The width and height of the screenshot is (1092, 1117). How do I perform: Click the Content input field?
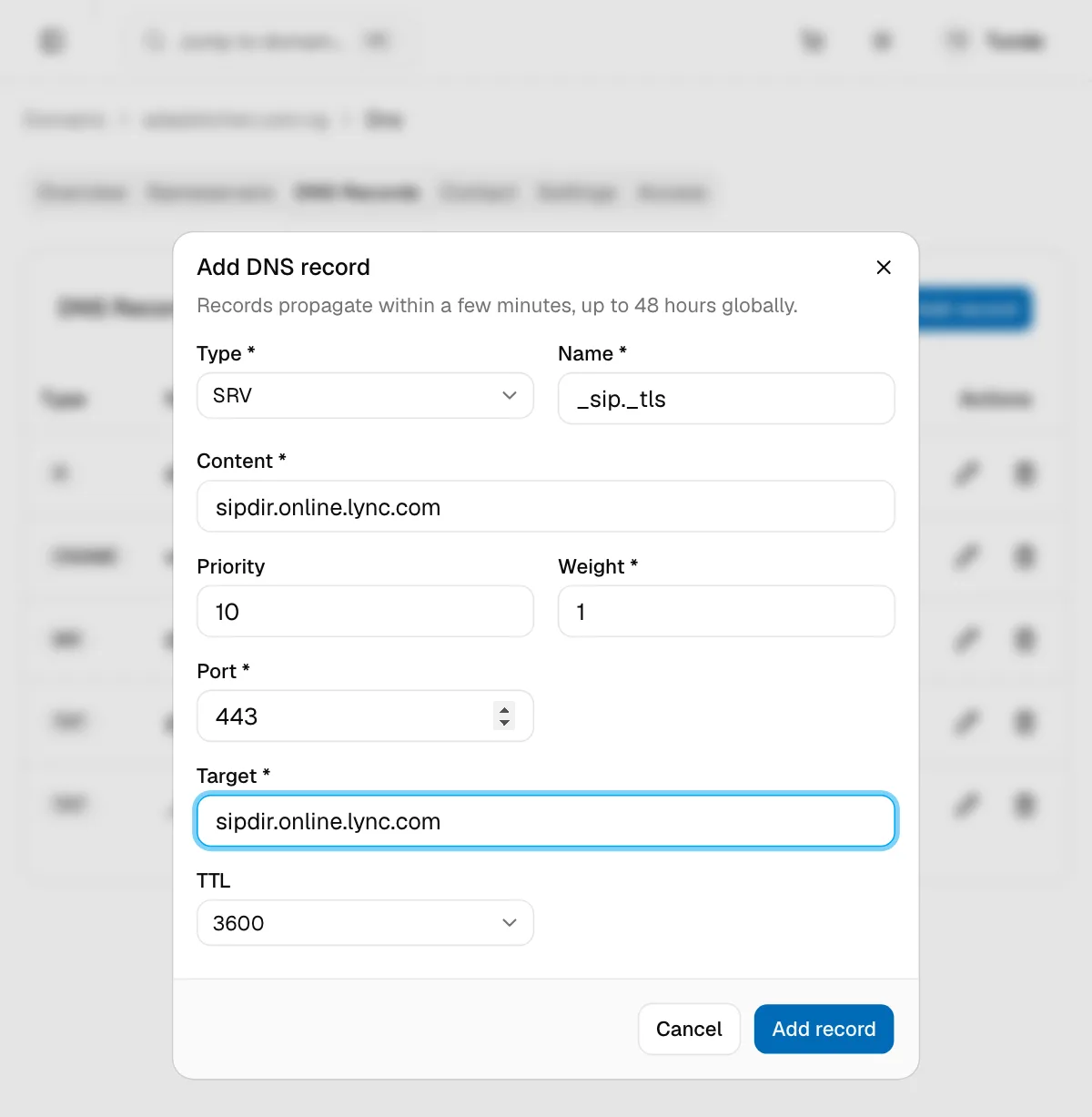coord(546,506)
